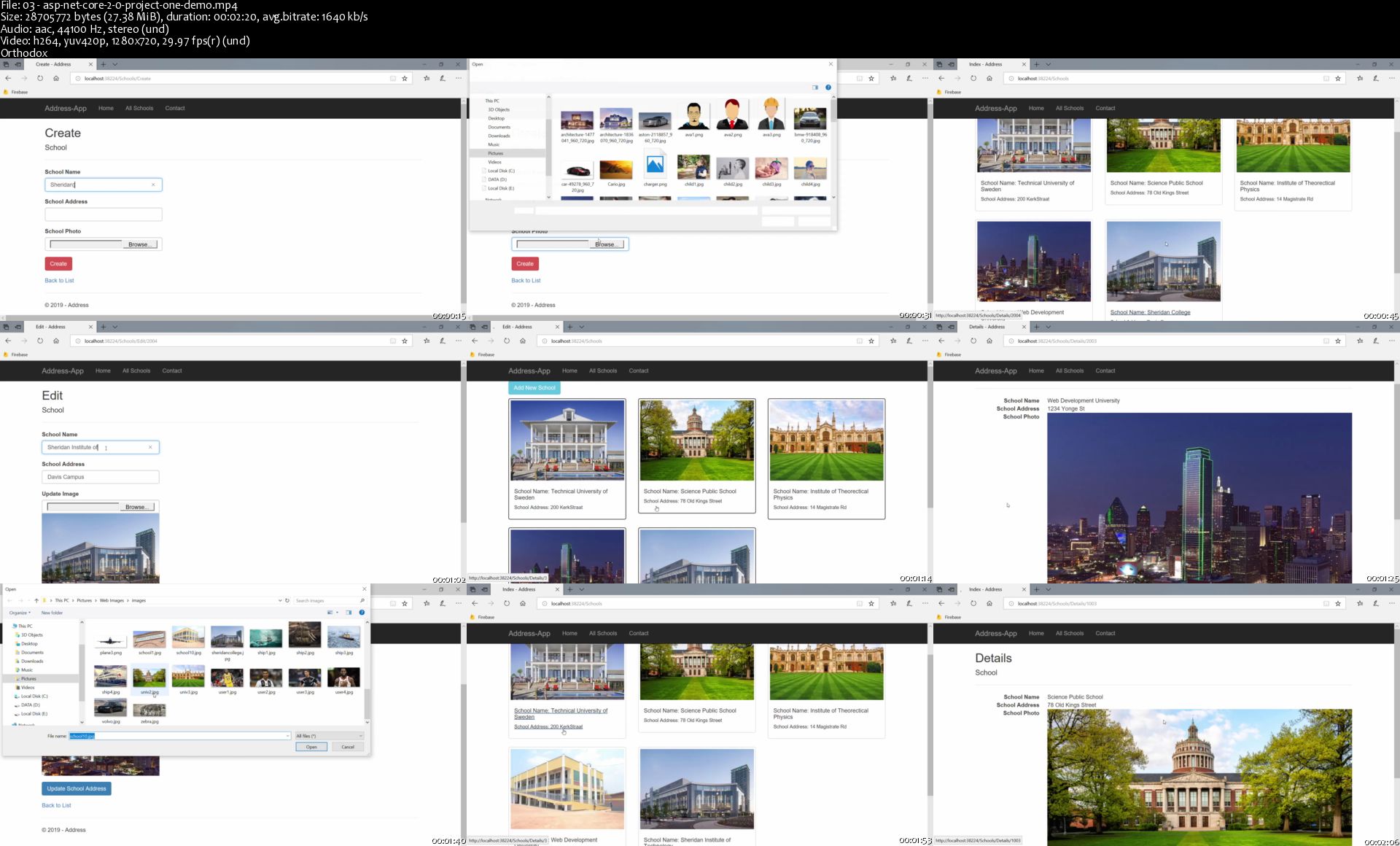Click Home icon in the Details - Address window

[989, 341]
